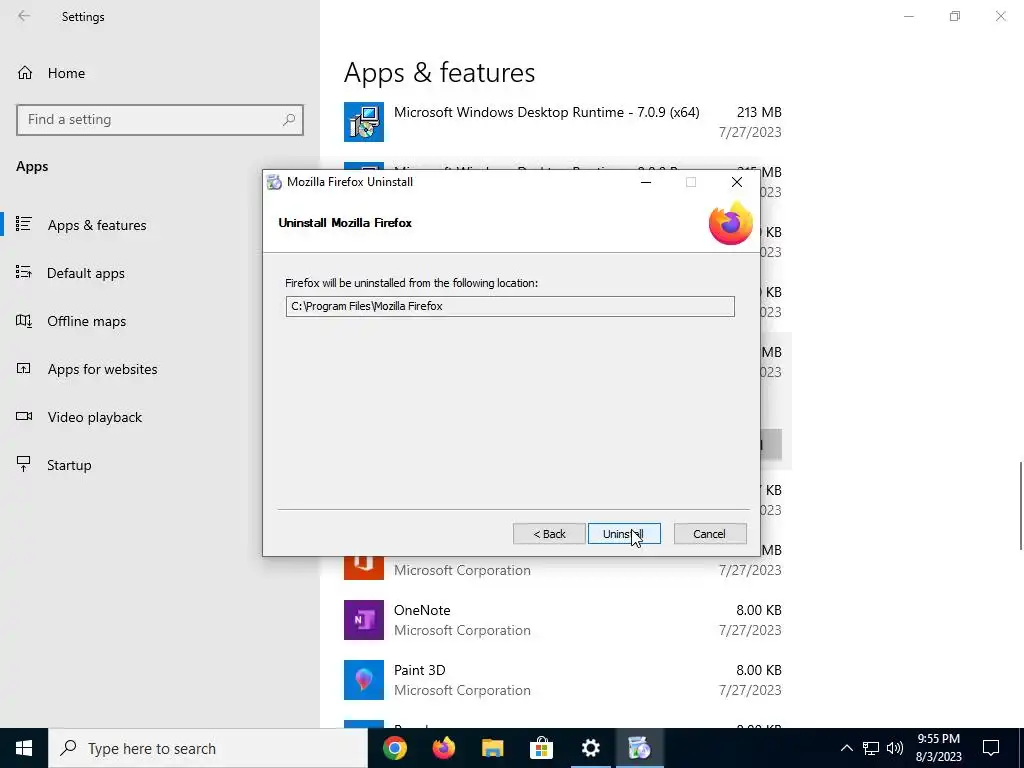The width and height of the screenshot is (1024, 768).
Task: Close the Mozilla Firefox Uninstall dialog
Action: click(x=737, y=182)
